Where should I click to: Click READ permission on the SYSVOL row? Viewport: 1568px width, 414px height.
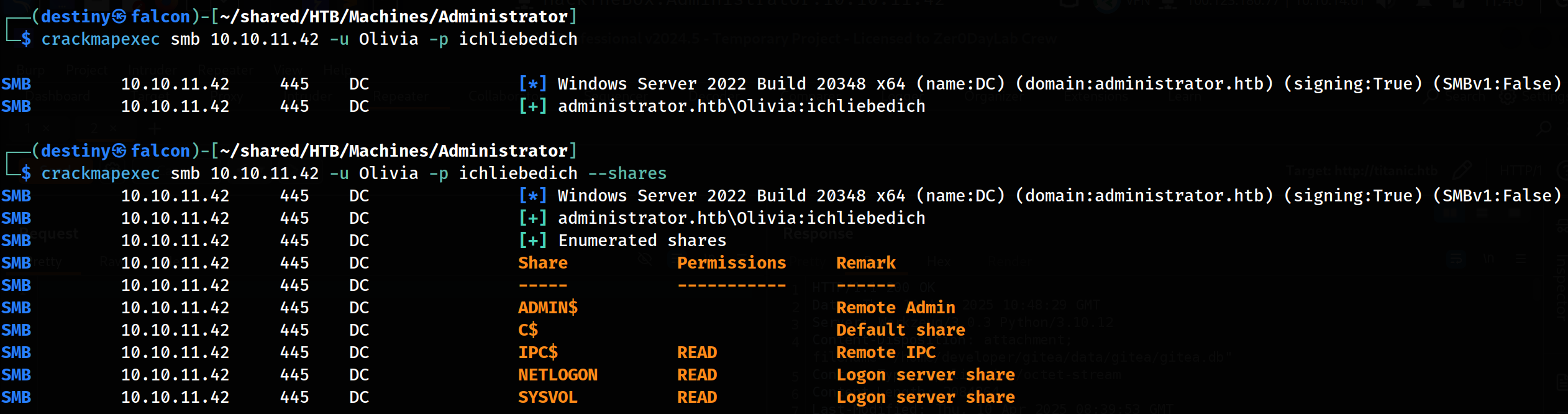click(x=696, y=397)
